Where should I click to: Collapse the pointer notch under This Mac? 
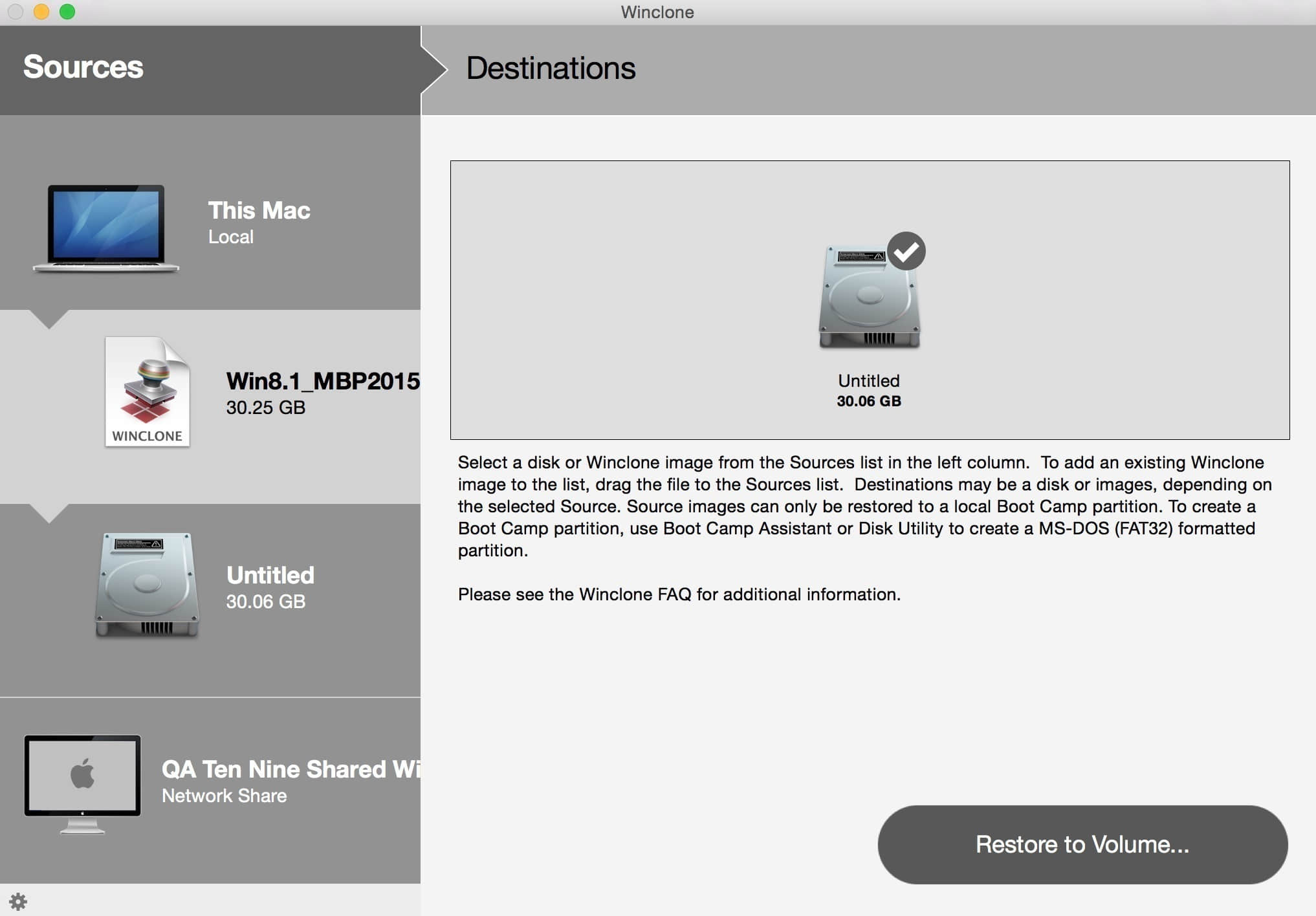tap(49, 318)
